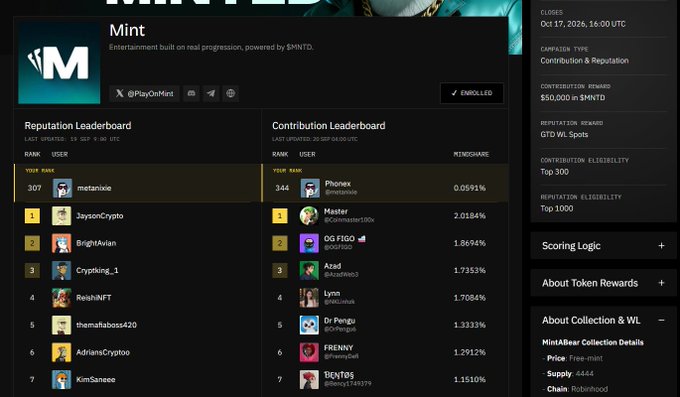Screen dimensions: 680x397
Task: Click the rank 307 number
Action: click(34, 188)
